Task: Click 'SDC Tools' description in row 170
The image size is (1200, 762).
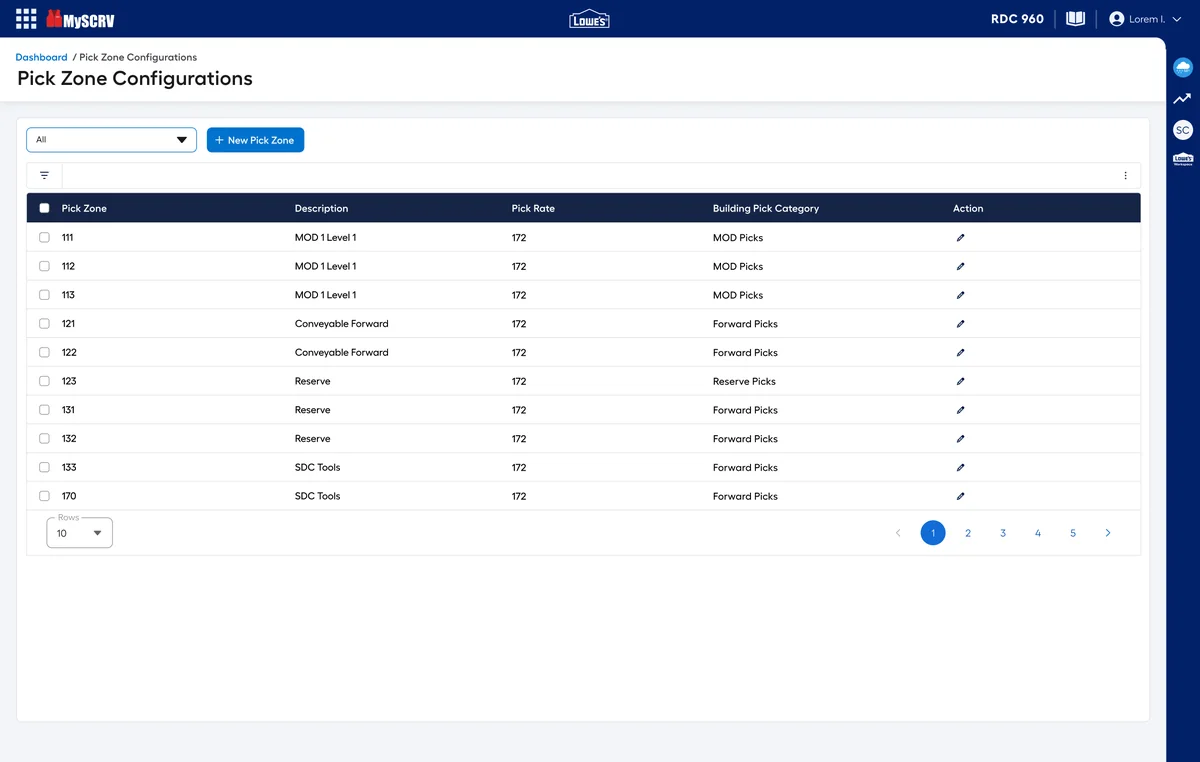Action: [317, 496]
